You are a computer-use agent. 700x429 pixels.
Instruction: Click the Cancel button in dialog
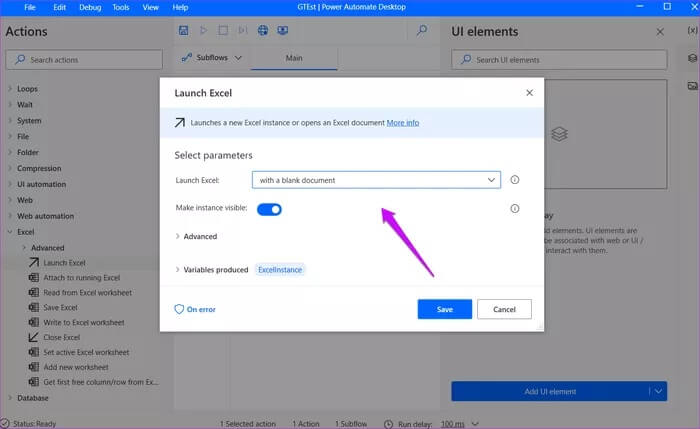click(504, 309)
